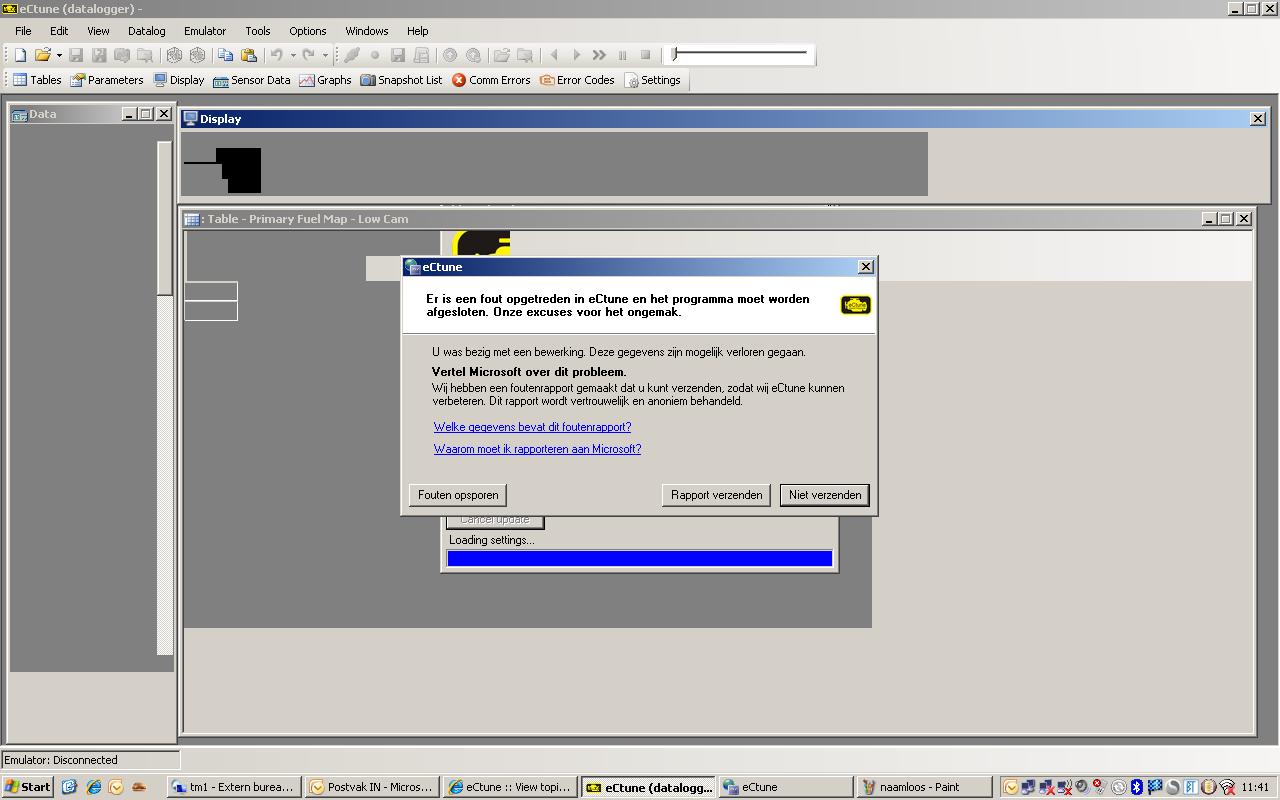Open the Datalog menu
1280x800 pixels.
tap(146, 31)
